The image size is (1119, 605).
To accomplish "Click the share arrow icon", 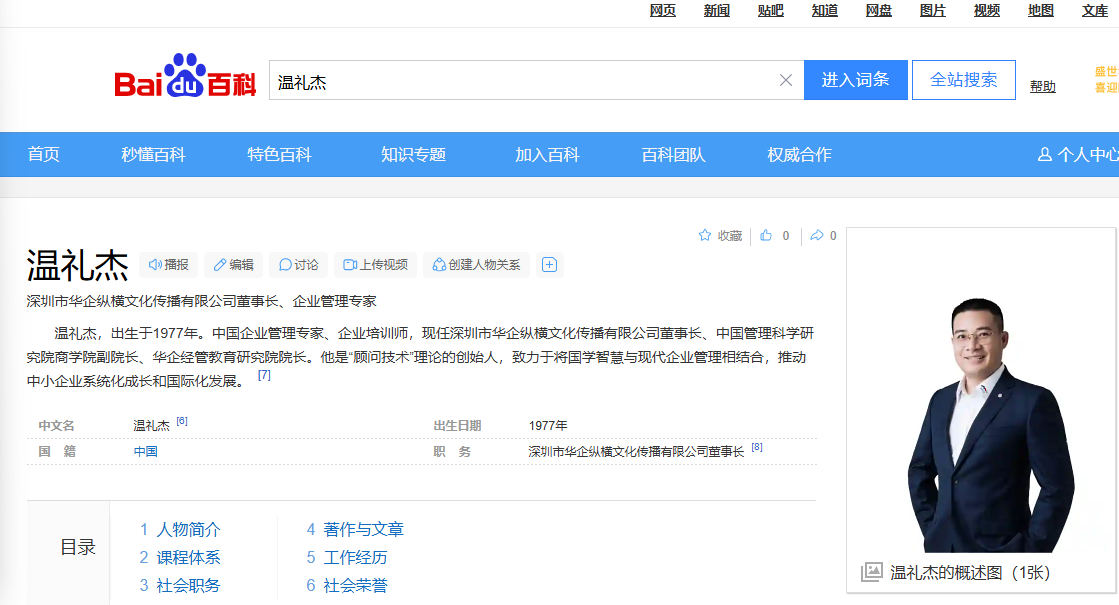I will click(816, 236).
